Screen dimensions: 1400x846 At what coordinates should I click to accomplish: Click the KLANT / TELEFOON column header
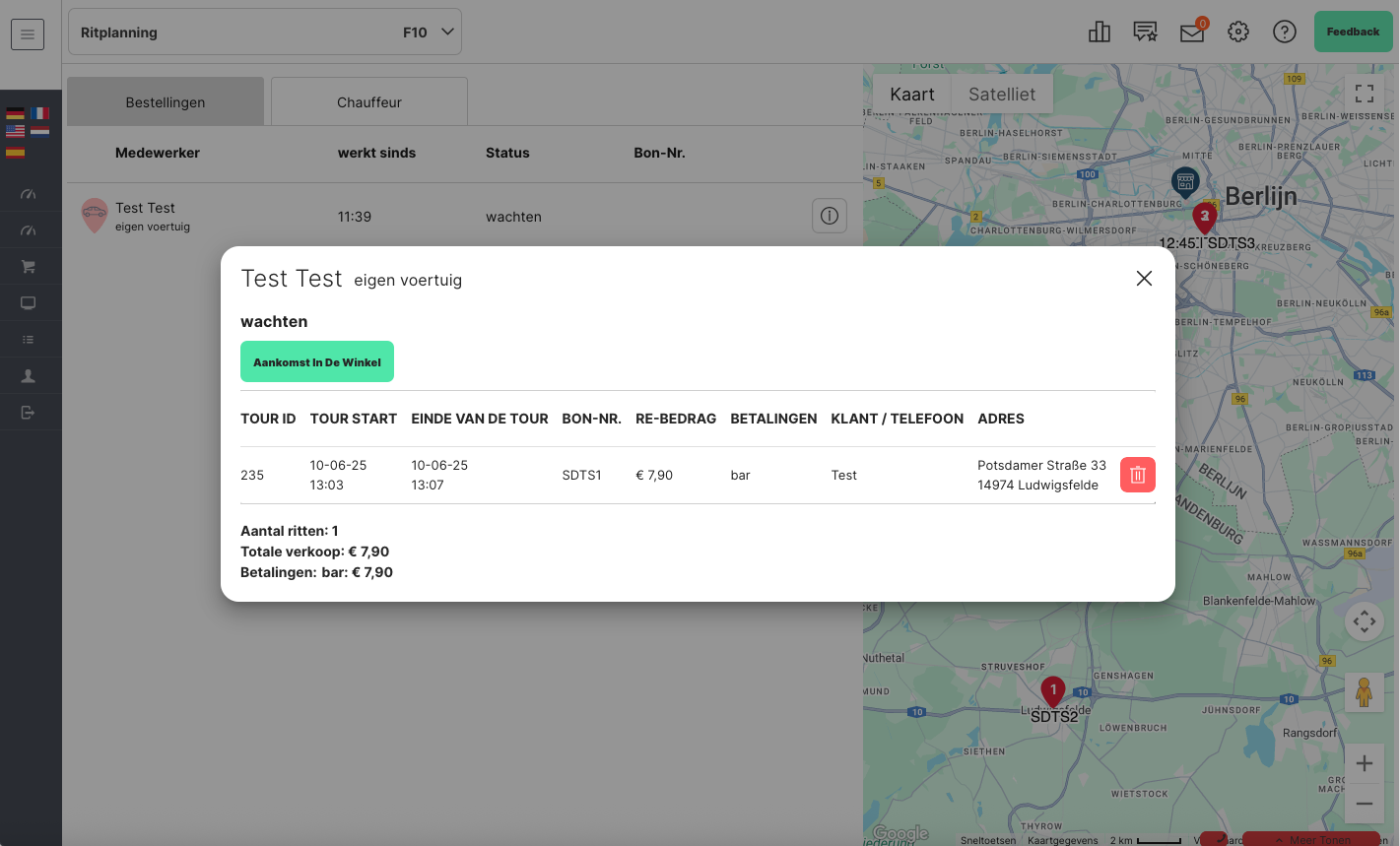pyautogui.click(x=898, y=419)
